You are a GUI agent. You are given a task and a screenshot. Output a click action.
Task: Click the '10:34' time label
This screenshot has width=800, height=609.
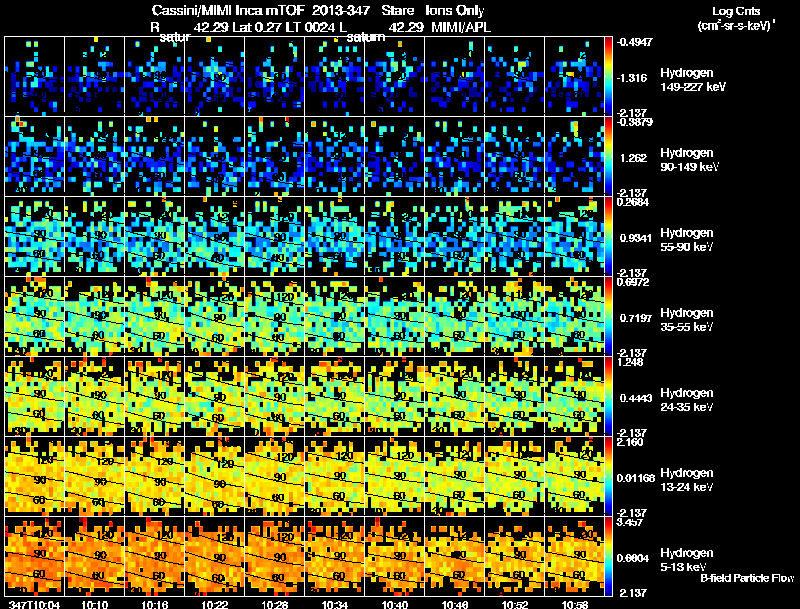click(x=335, y=604)
